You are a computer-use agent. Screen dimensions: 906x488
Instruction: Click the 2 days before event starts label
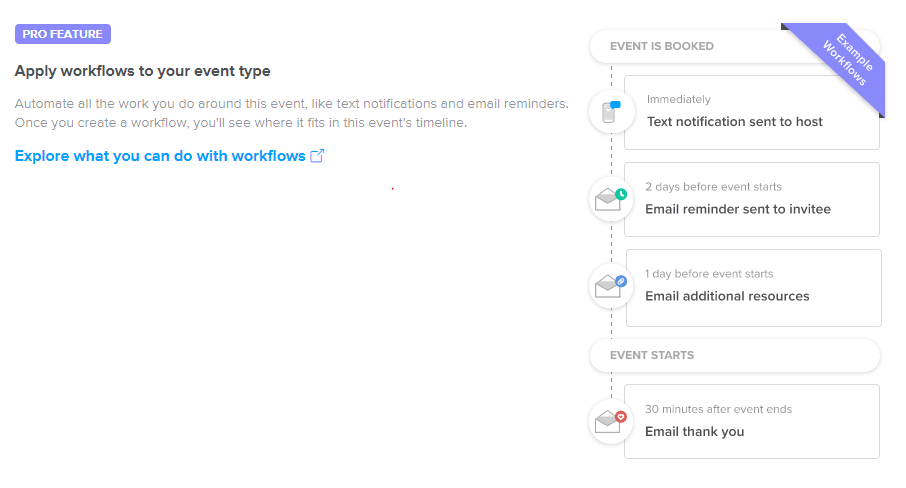pos(713,187)
